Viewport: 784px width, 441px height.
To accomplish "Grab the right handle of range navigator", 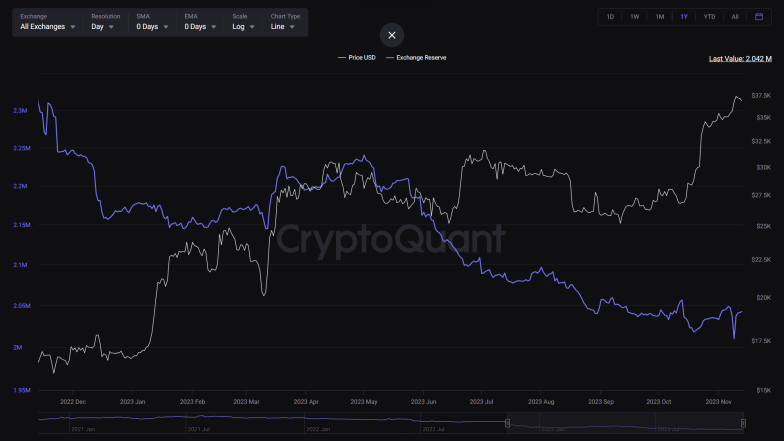I will point(744,423).
